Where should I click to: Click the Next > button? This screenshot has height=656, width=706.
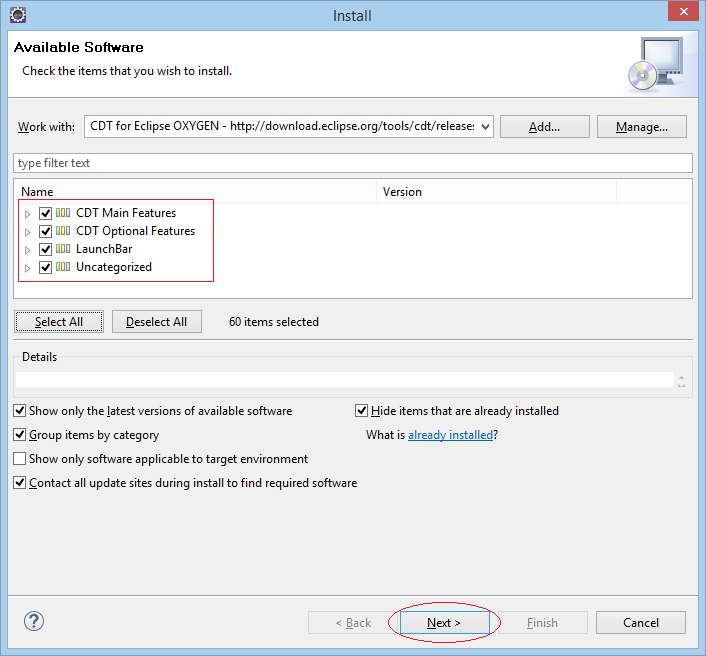444,623
